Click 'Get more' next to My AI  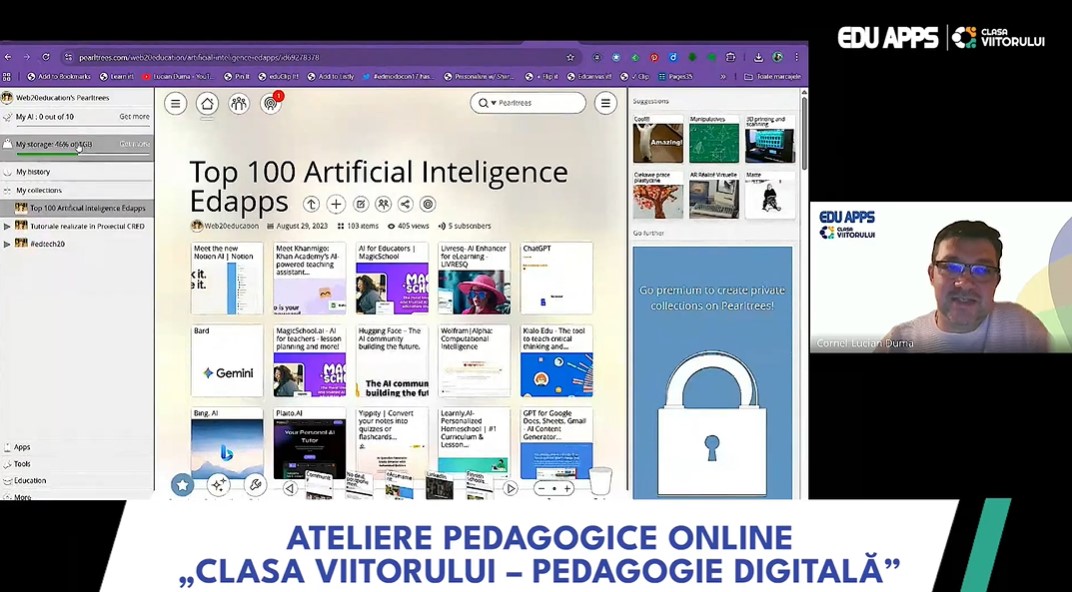pyautogui.click(x=134, y=117)
